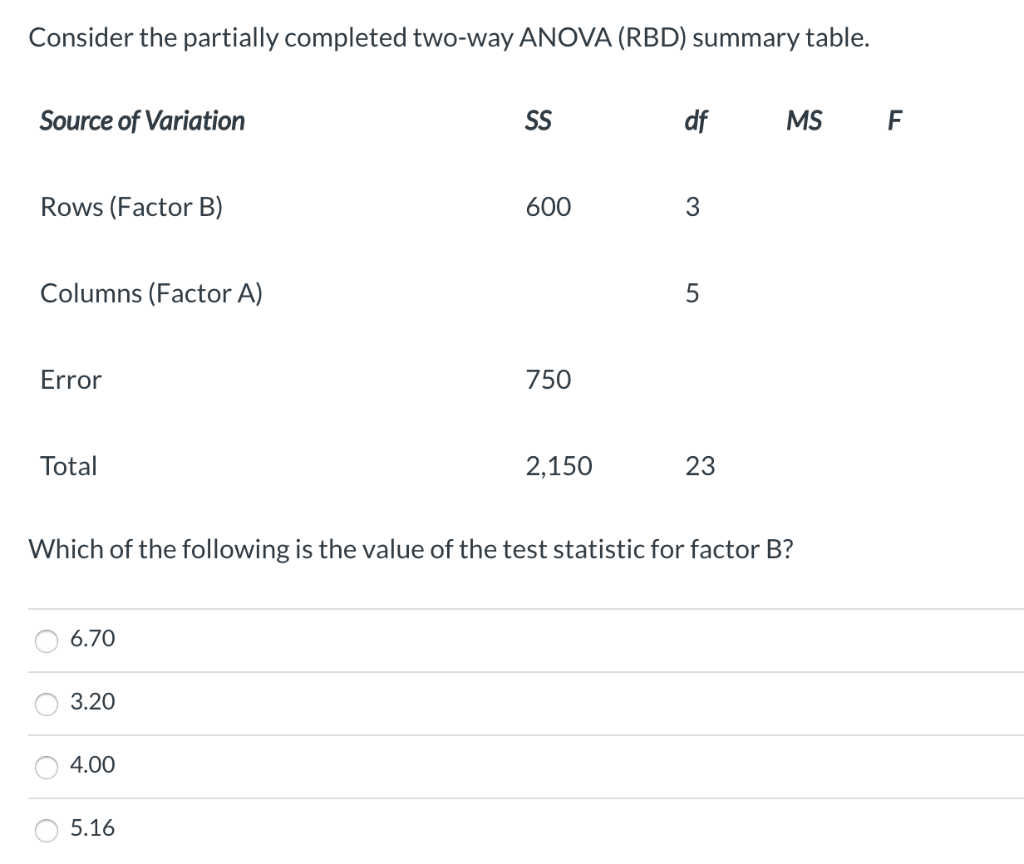Click the F column header

(895, 121)
